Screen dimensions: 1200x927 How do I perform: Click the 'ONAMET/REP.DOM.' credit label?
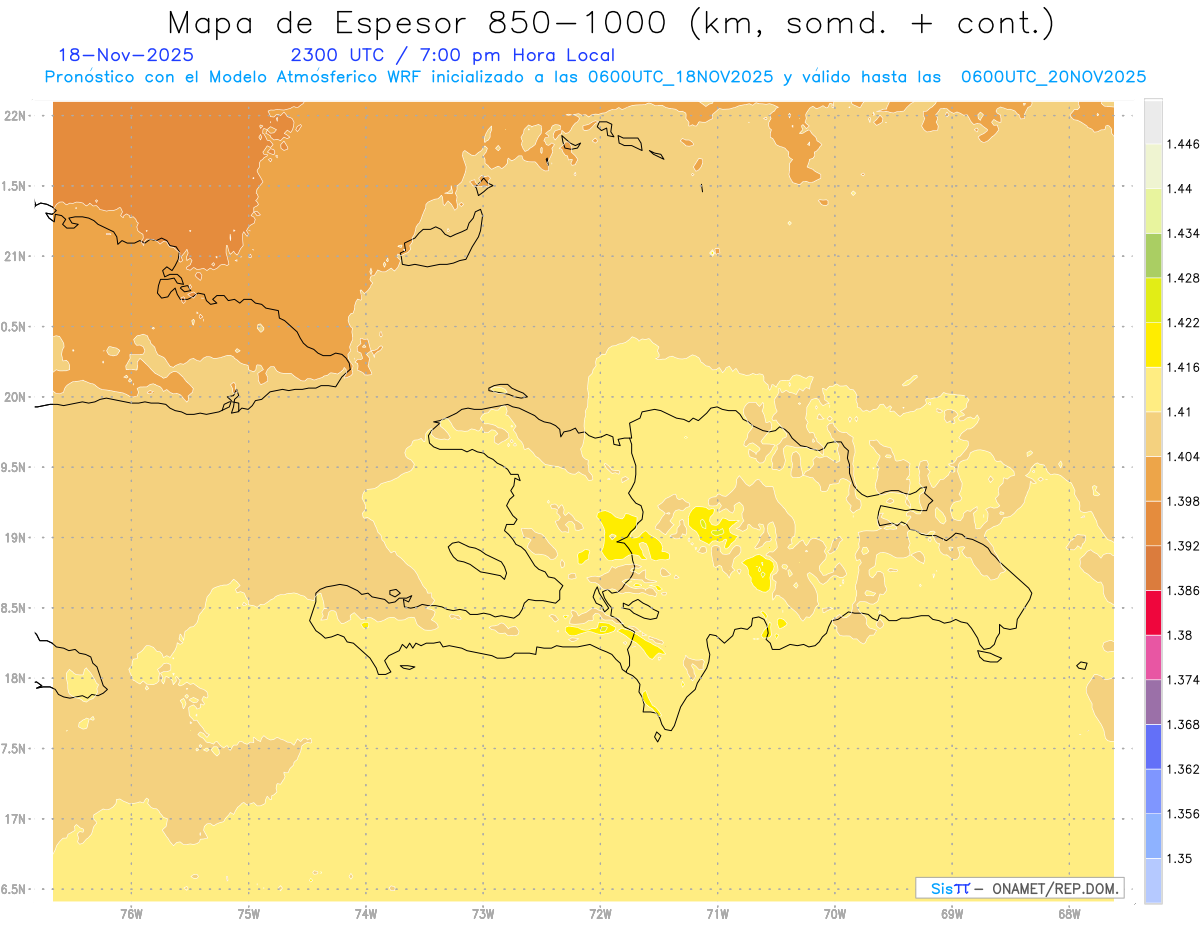point(1056,888)
